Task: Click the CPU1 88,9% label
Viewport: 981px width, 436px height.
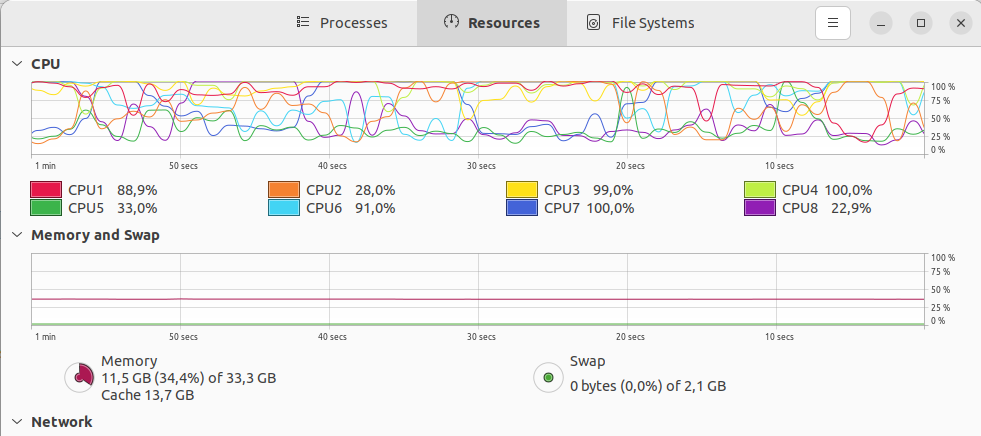Action: click(113, 190)
